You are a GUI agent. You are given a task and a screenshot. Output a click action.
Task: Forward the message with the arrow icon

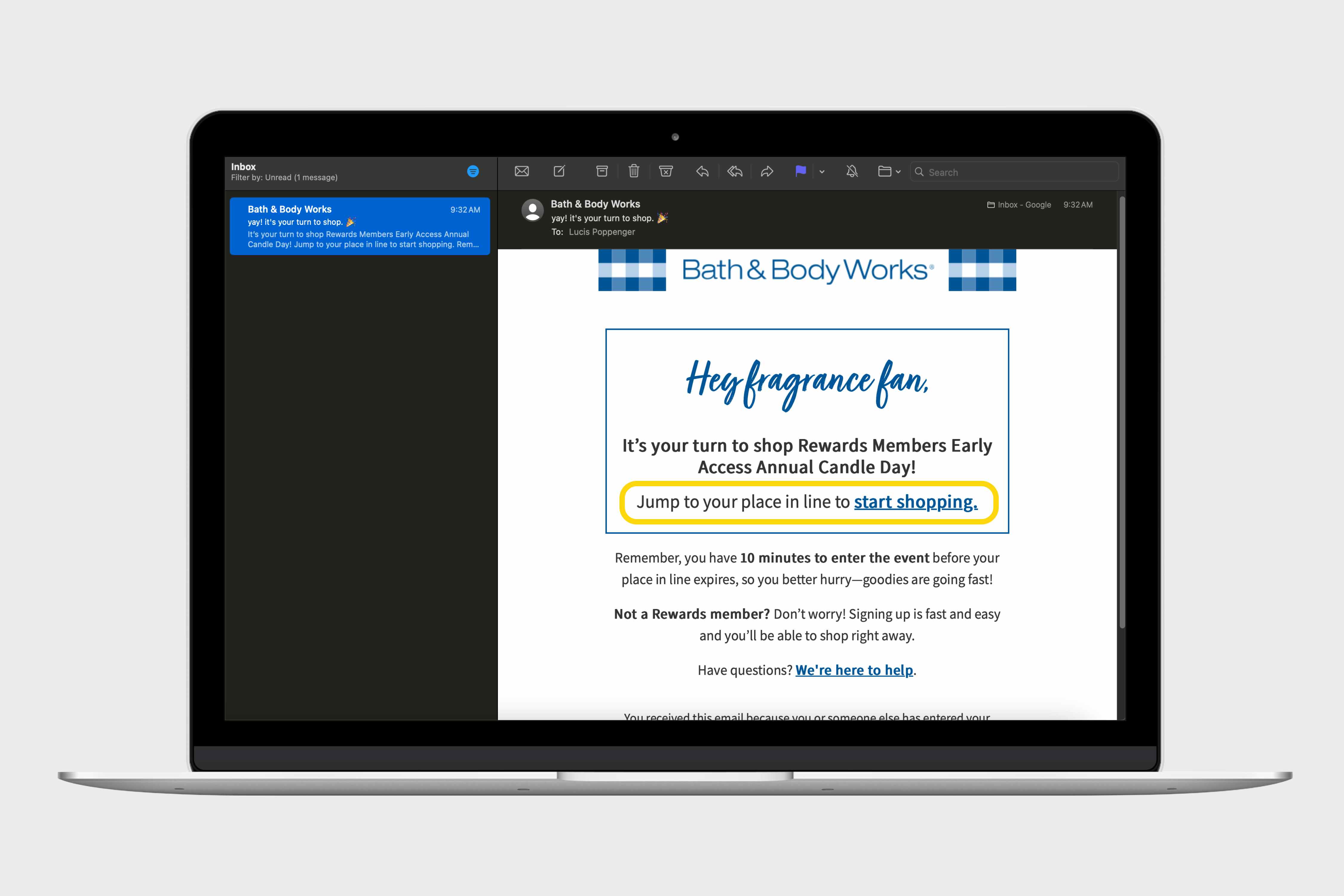point(767,171)
